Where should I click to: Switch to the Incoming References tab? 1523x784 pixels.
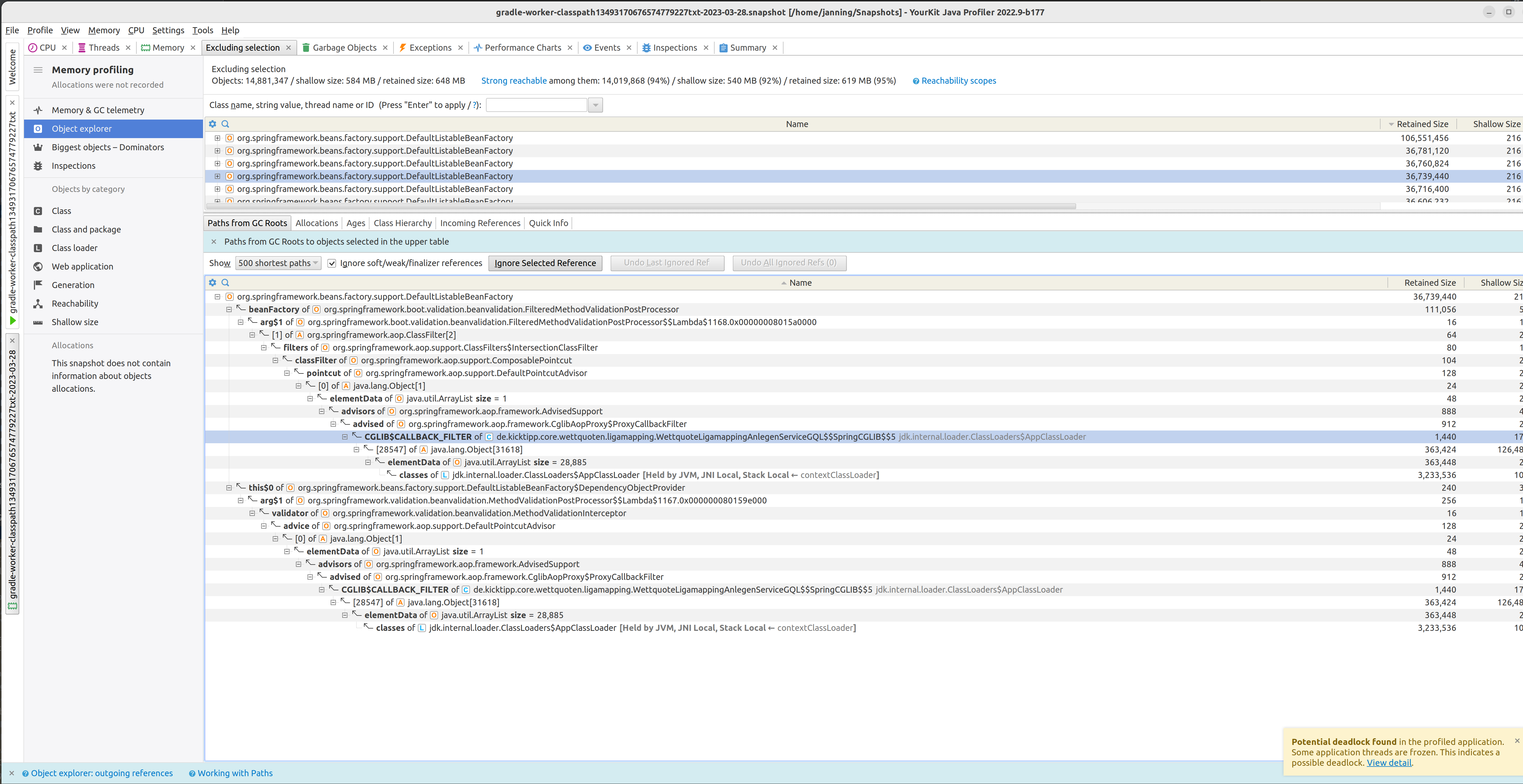point(480,223)
